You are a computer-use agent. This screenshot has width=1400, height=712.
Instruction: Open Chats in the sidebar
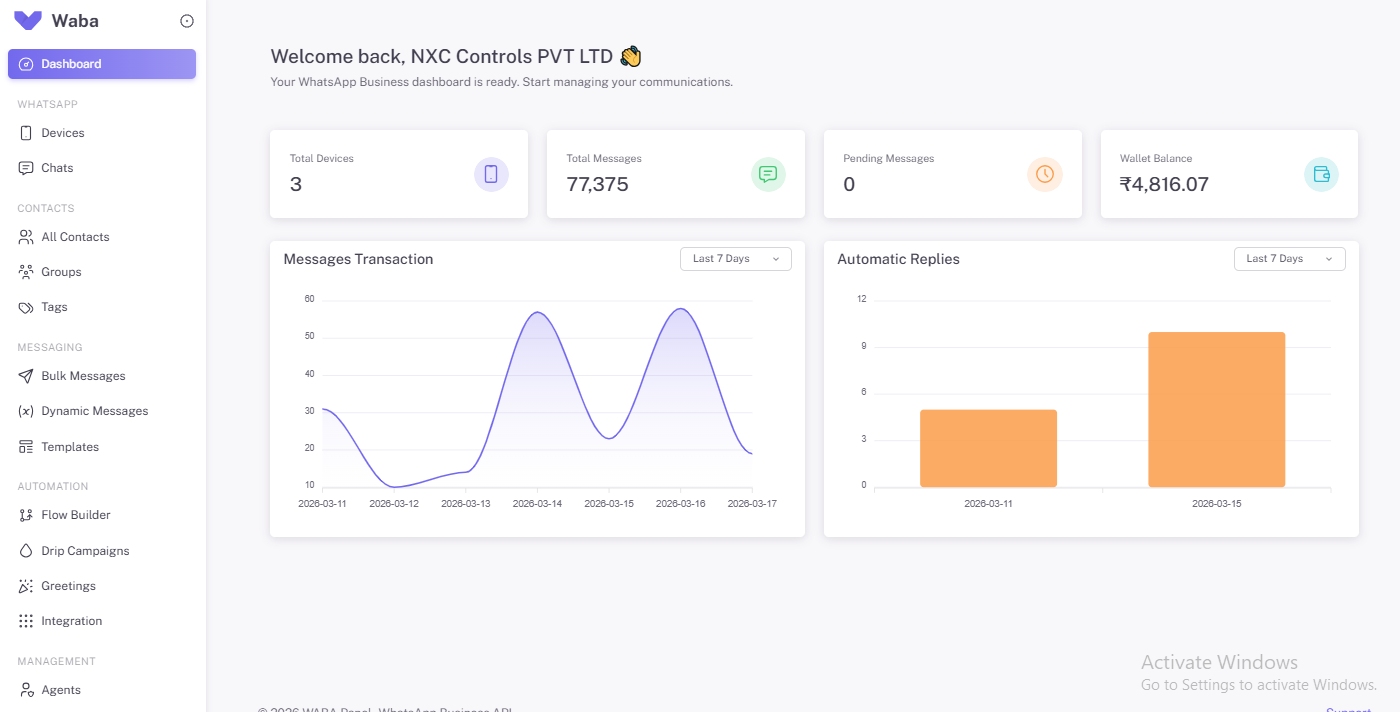coord(102,168)
